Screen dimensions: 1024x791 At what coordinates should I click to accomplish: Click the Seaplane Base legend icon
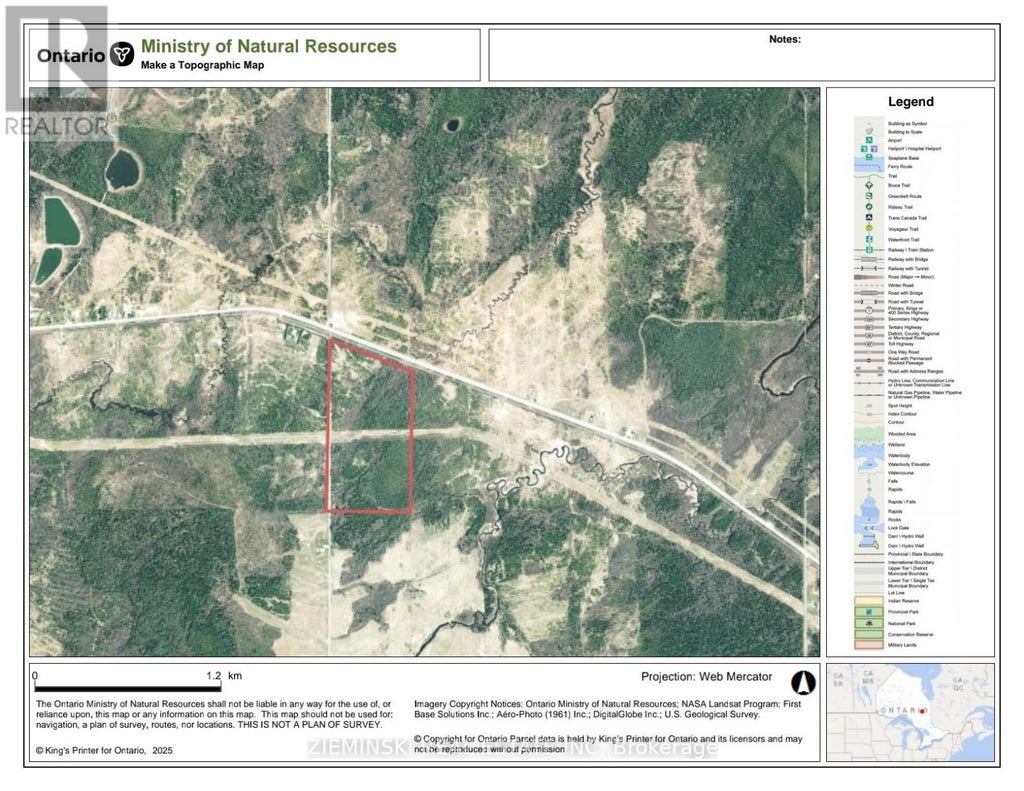(x=869, y=158)
